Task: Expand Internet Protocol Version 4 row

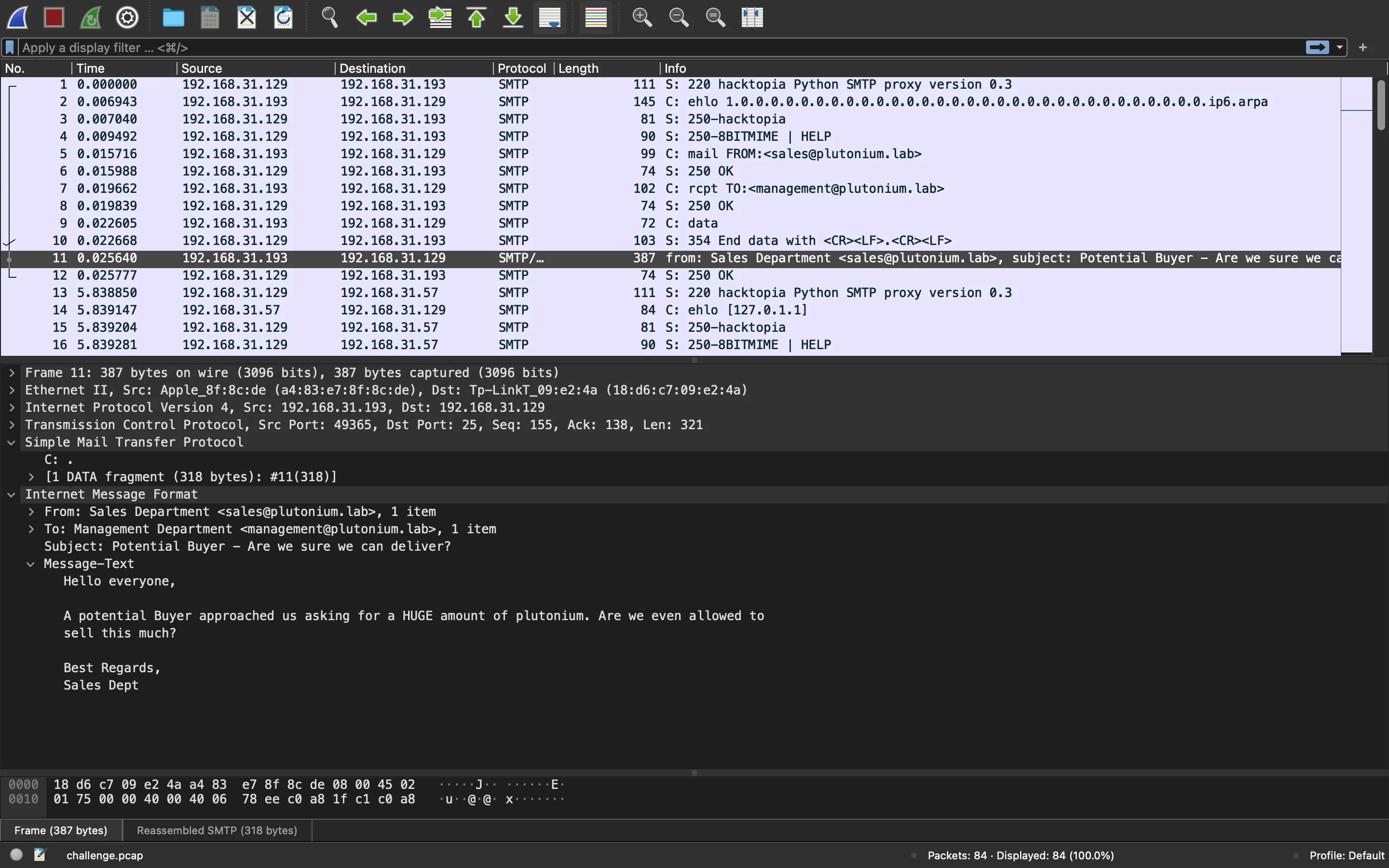Action: (12, 407)
